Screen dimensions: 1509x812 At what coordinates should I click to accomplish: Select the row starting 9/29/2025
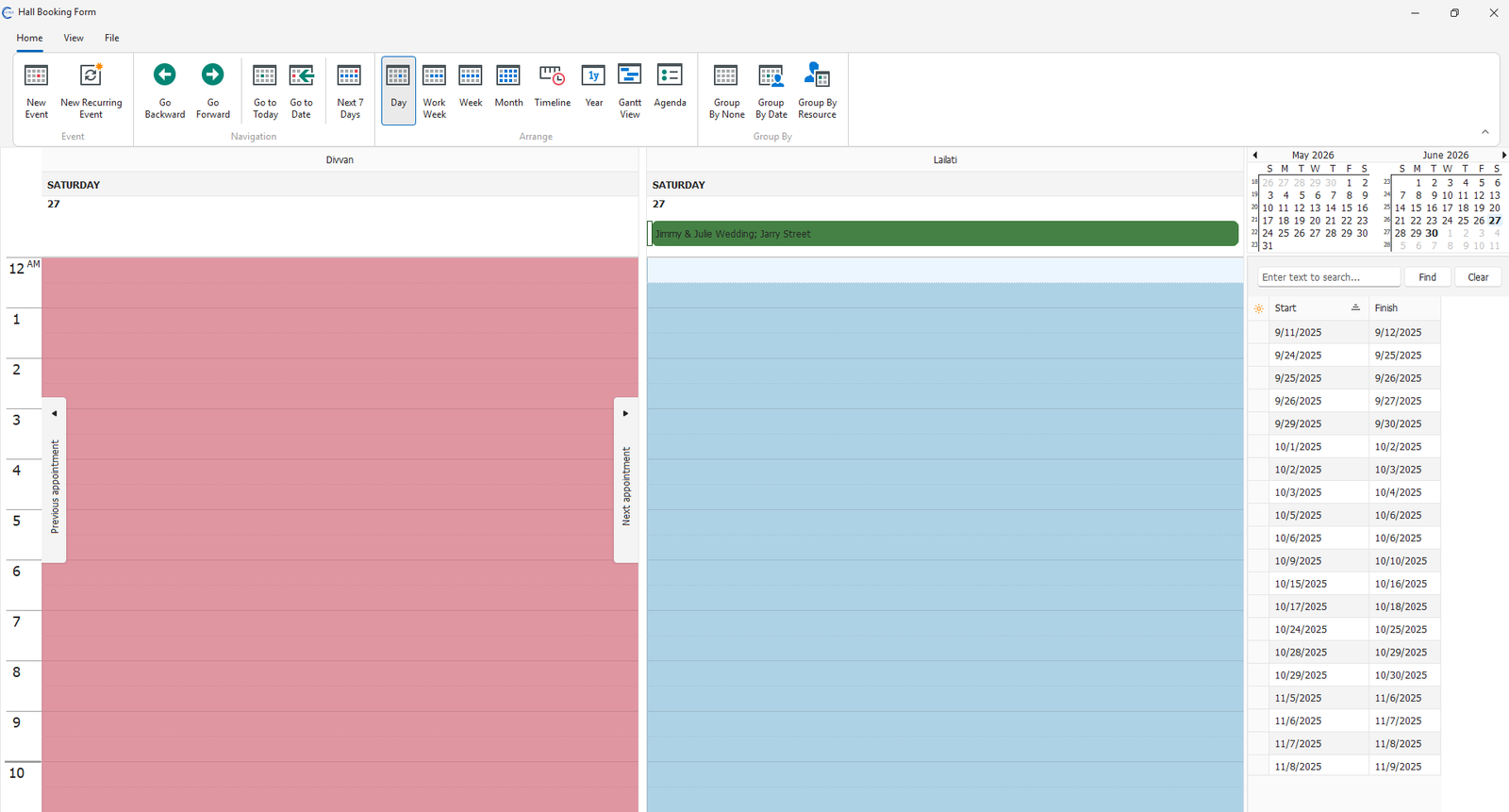tap(1345, 423)
